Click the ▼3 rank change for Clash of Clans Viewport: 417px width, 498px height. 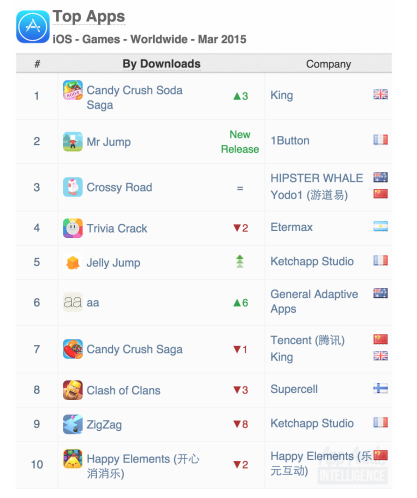(241, 390)
